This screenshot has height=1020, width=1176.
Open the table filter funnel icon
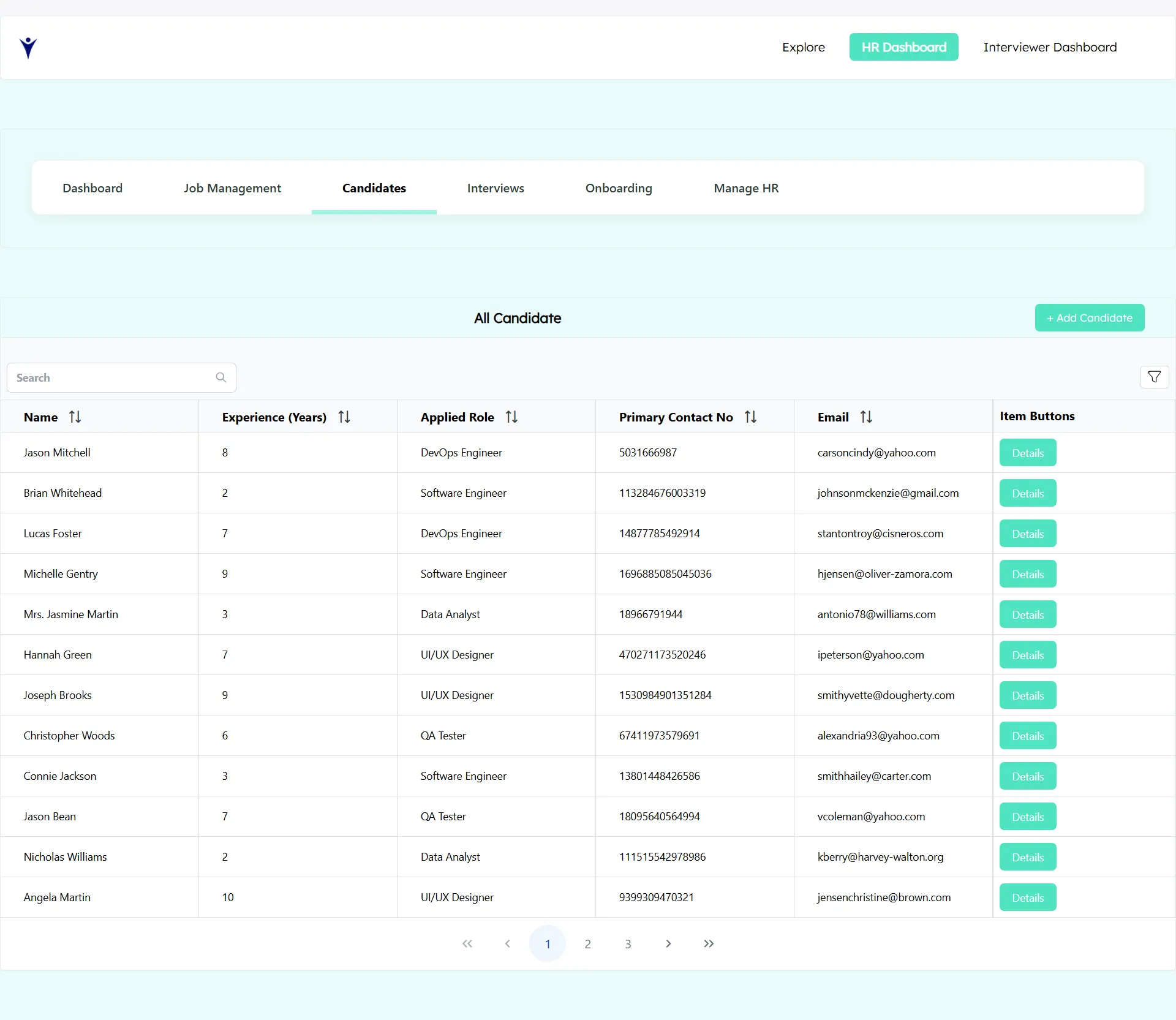(x=1154, y=377)
